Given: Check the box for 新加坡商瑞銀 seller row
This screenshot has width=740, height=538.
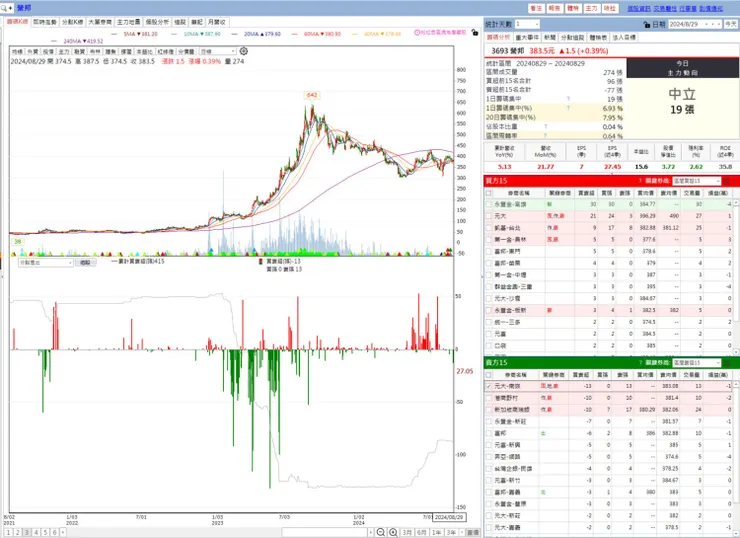Looking at the screenshot, I should coord(489,410).
